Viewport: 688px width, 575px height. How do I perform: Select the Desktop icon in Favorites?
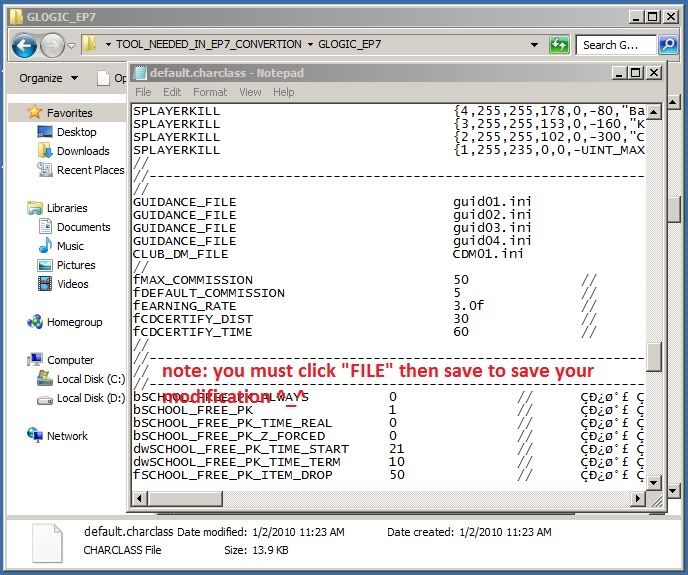tap(76, 132)
